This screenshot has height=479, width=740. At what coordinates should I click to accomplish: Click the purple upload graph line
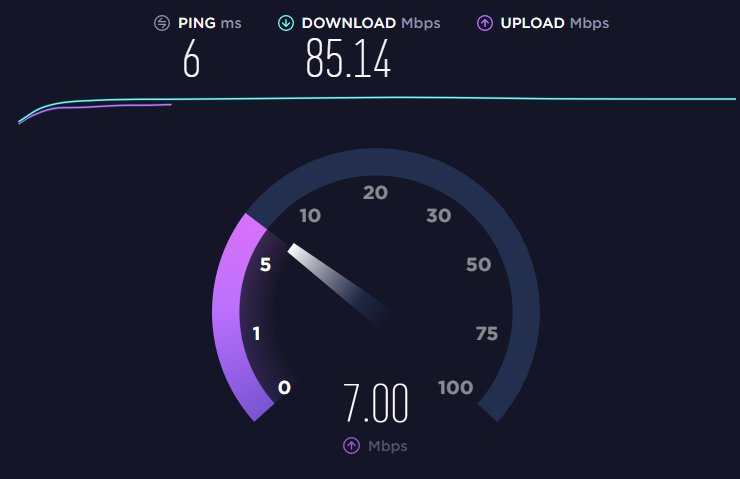tap(94, 107)
